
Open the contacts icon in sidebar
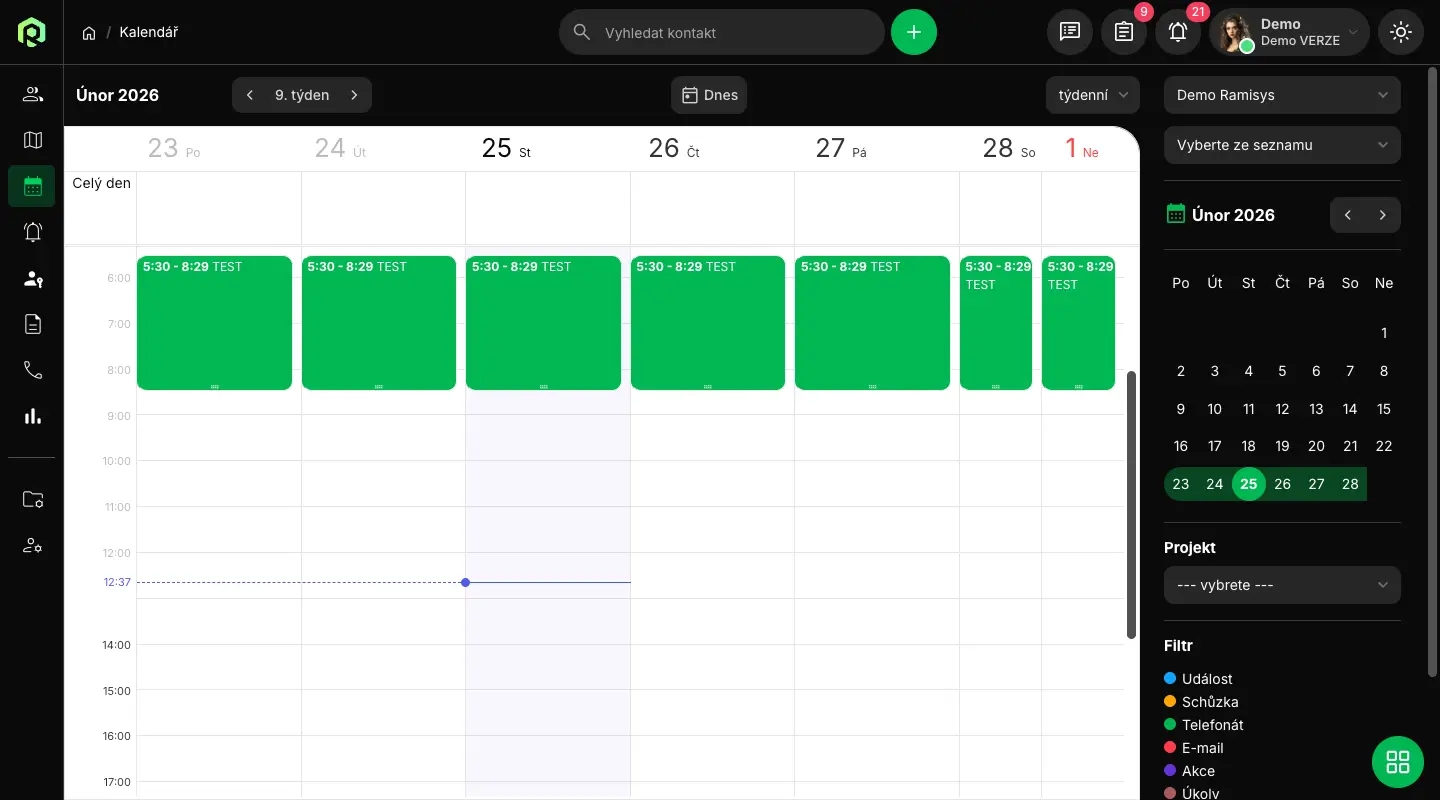(32, 94)
